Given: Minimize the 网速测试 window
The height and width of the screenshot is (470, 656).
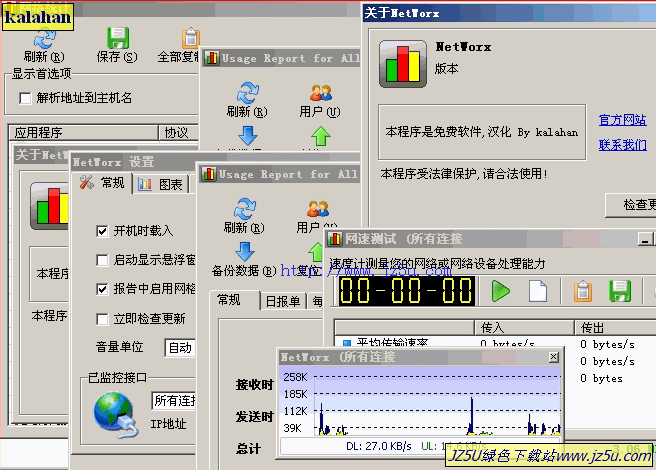Looking at the screenshot, I should pos(645,239).
